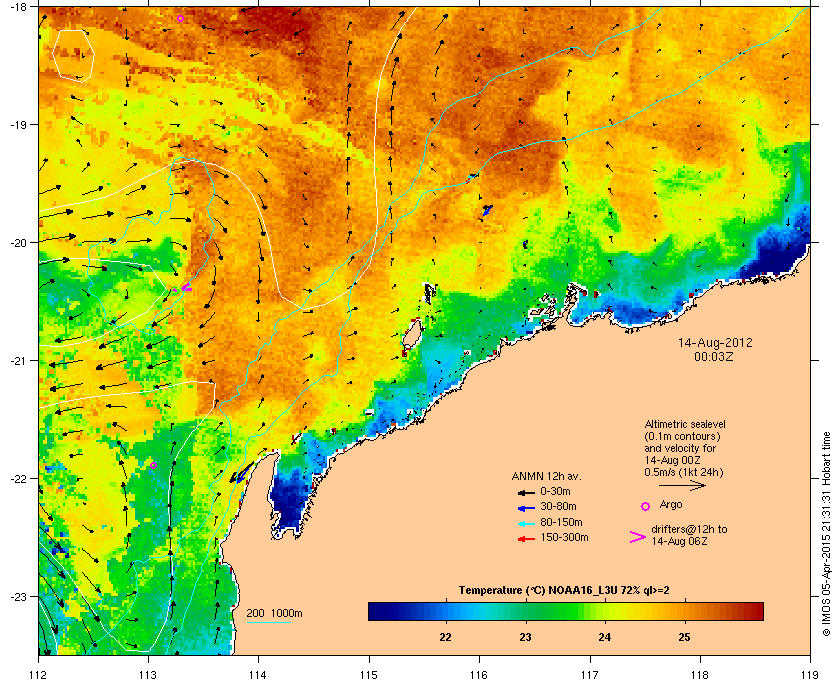Click the latitude axis label -19

(18, 124)
